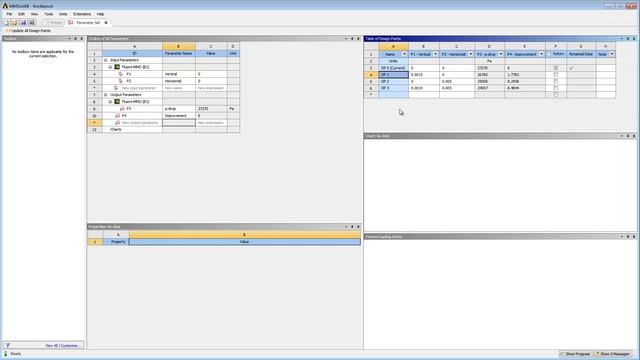Screen dimensions: 640x360
Task: Pin the Outline of All Parameters panel
Action: [x=352, y=39]
